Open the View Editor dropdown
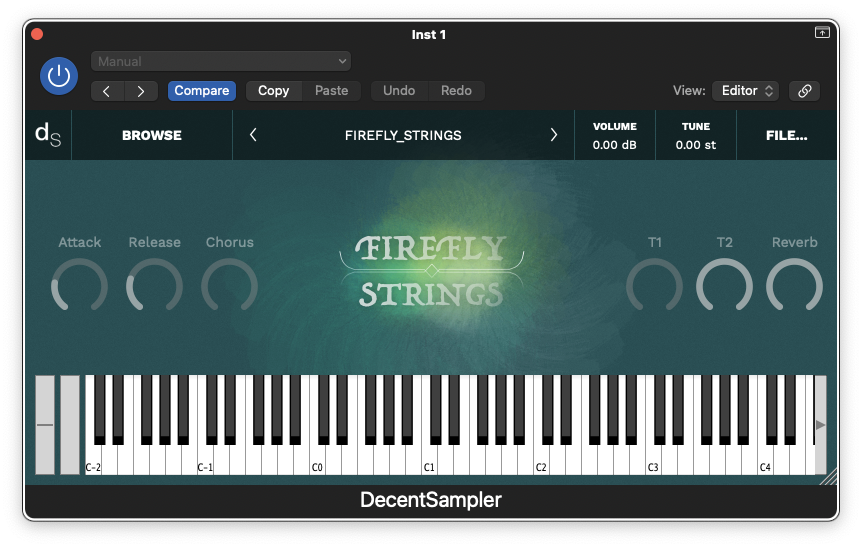Screen dimensions: 862x548 [745, 91]
